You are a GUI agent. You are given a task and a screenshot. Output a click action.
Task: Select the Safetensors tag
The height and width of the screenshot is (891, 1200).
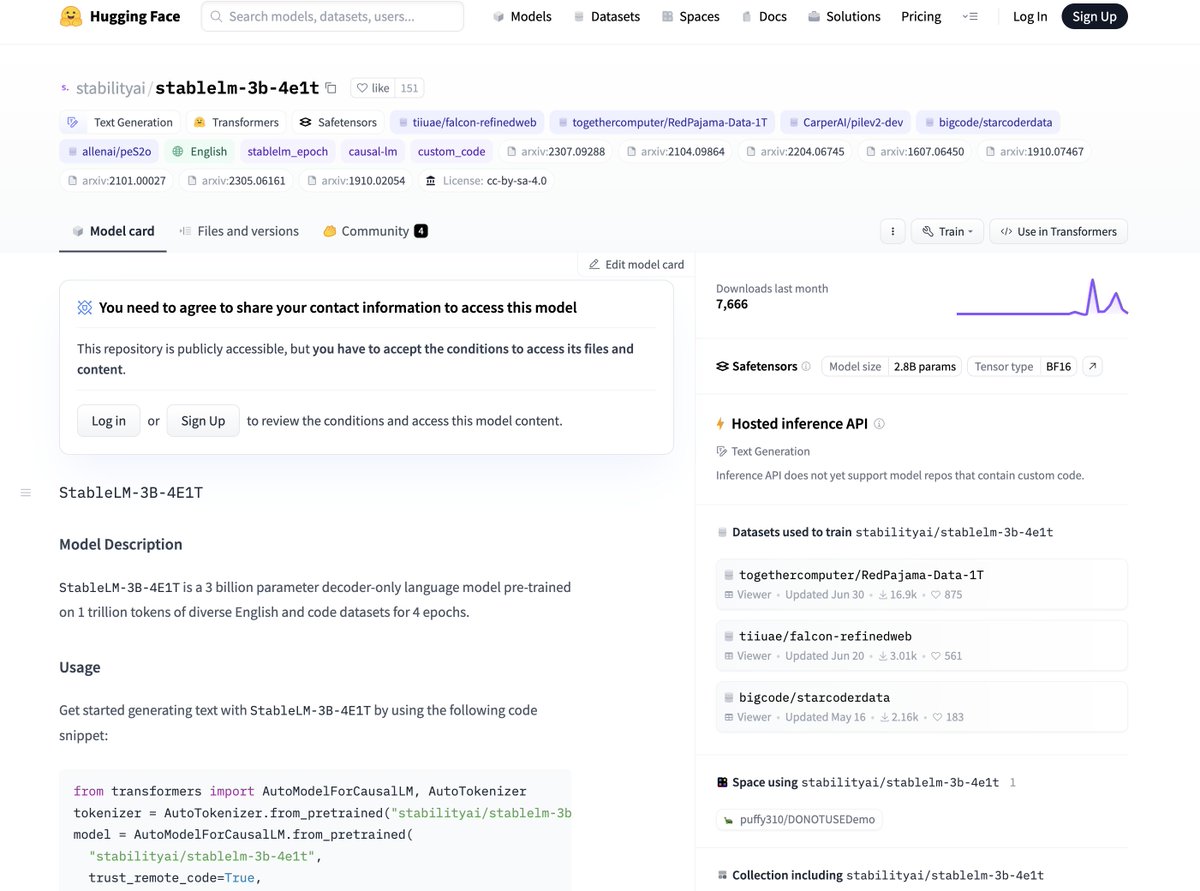pyautogui.click(x=338, y=122)
